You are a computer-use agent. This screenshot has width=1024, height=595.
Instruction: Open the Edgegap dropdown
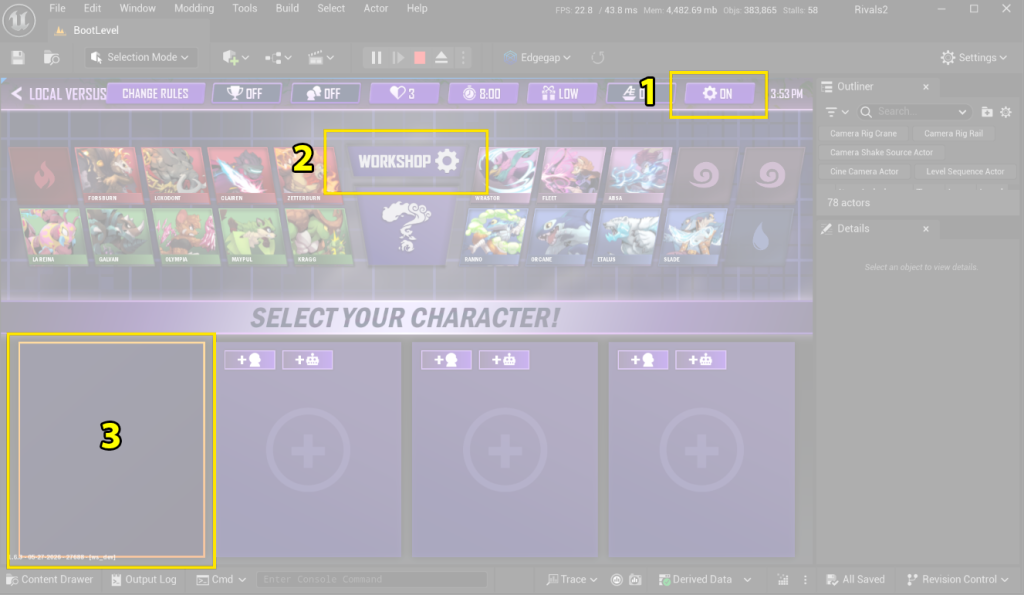tap(537, 57)
